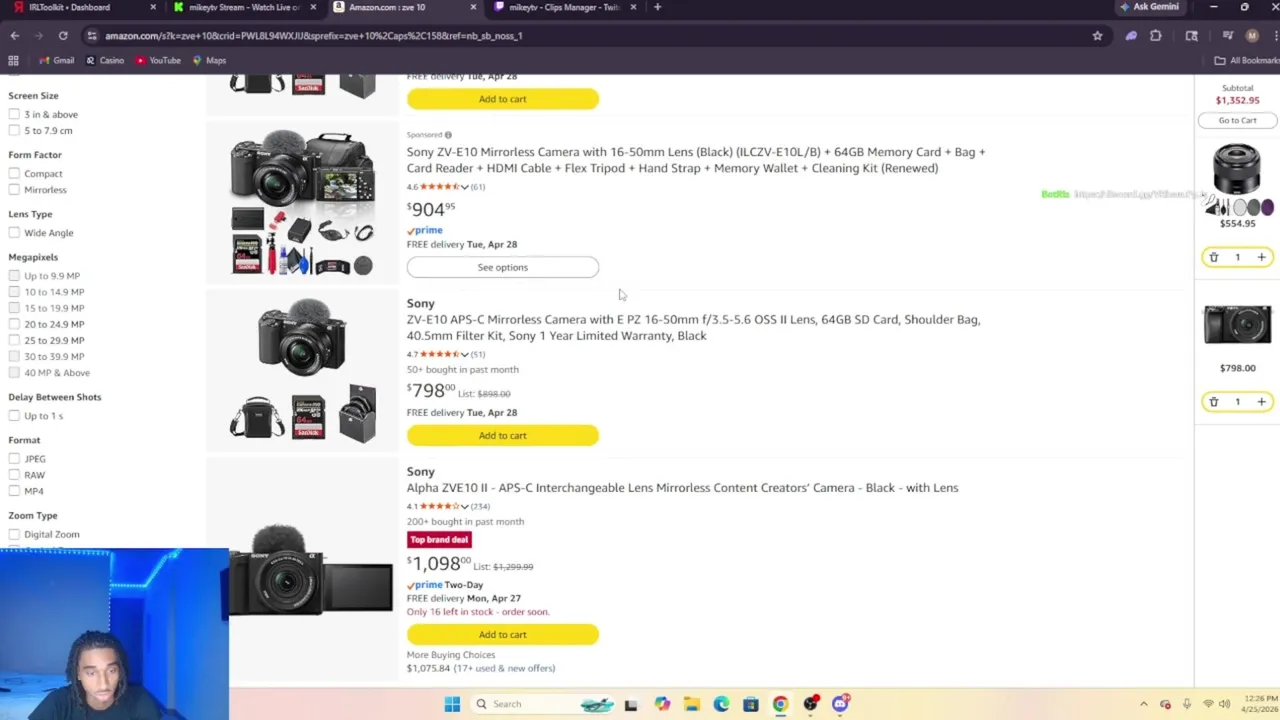Switch to Chrome in the taskbar
The height and width of the screenshot is (720, 1280).
click(x=780, y=704)
